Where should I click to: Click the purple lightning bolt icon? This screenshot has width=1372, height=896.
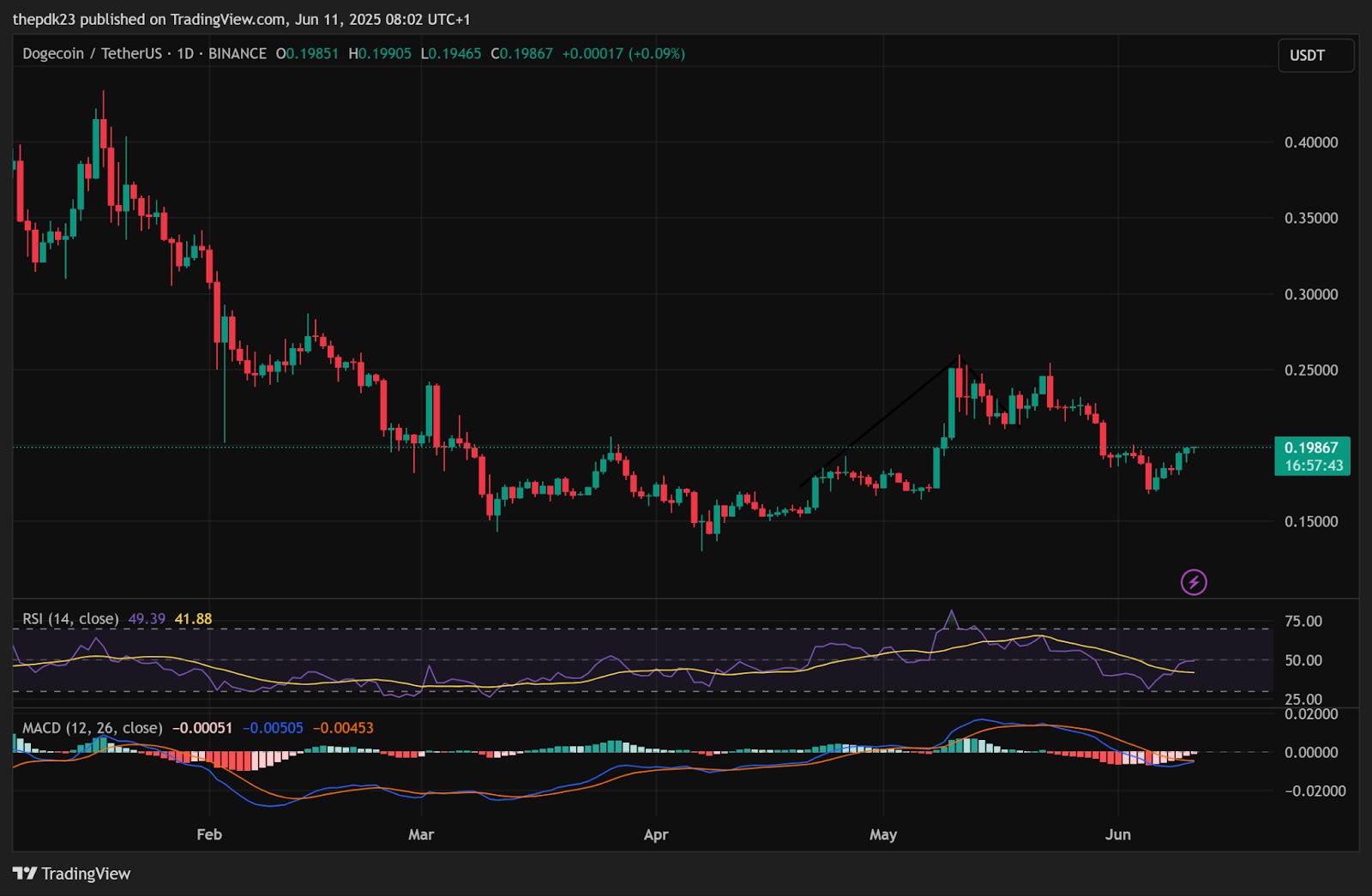click(1194, 582)
